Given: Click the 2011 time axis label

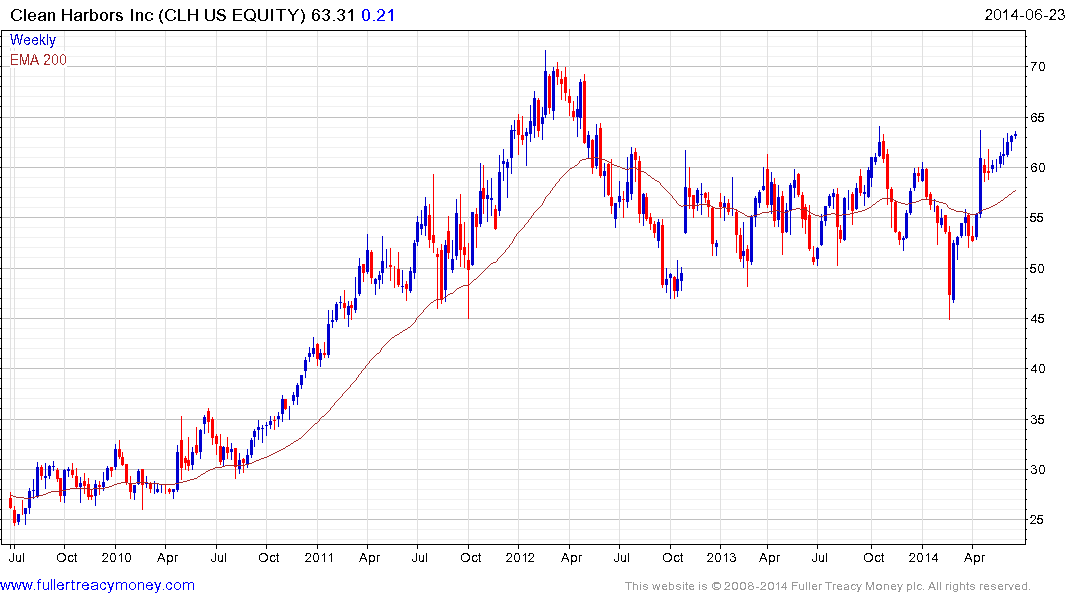Looking at the screenshot, I should [x=318, y=557].
